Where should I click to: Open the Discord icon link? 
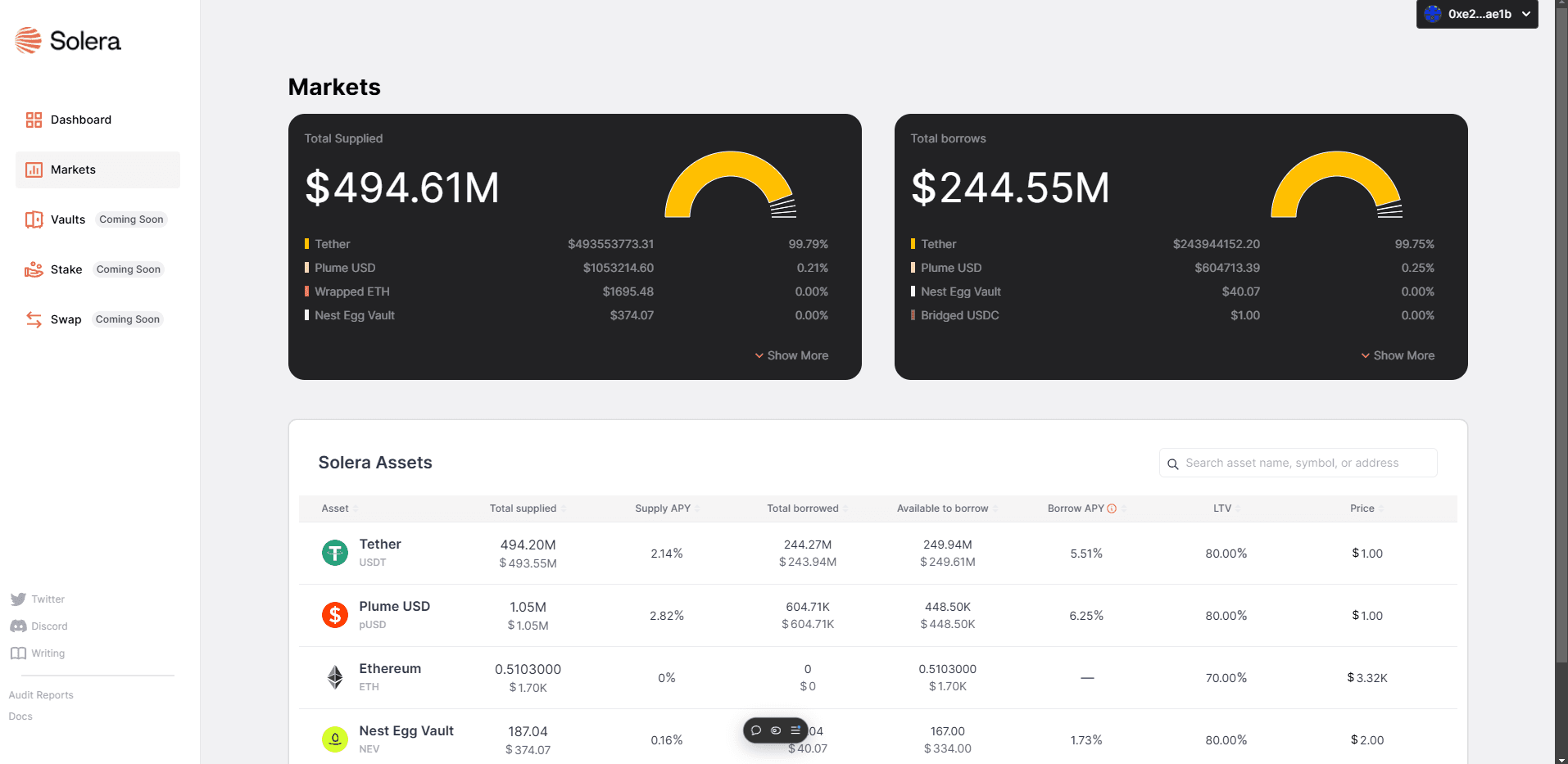coord(18,626)
